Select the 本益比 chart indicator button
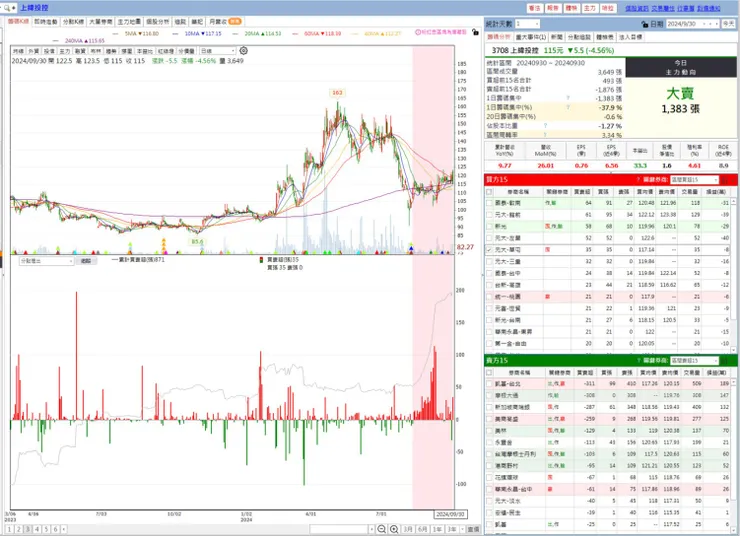The height and width of the screenshot is (536, 740). coord(145,51)
